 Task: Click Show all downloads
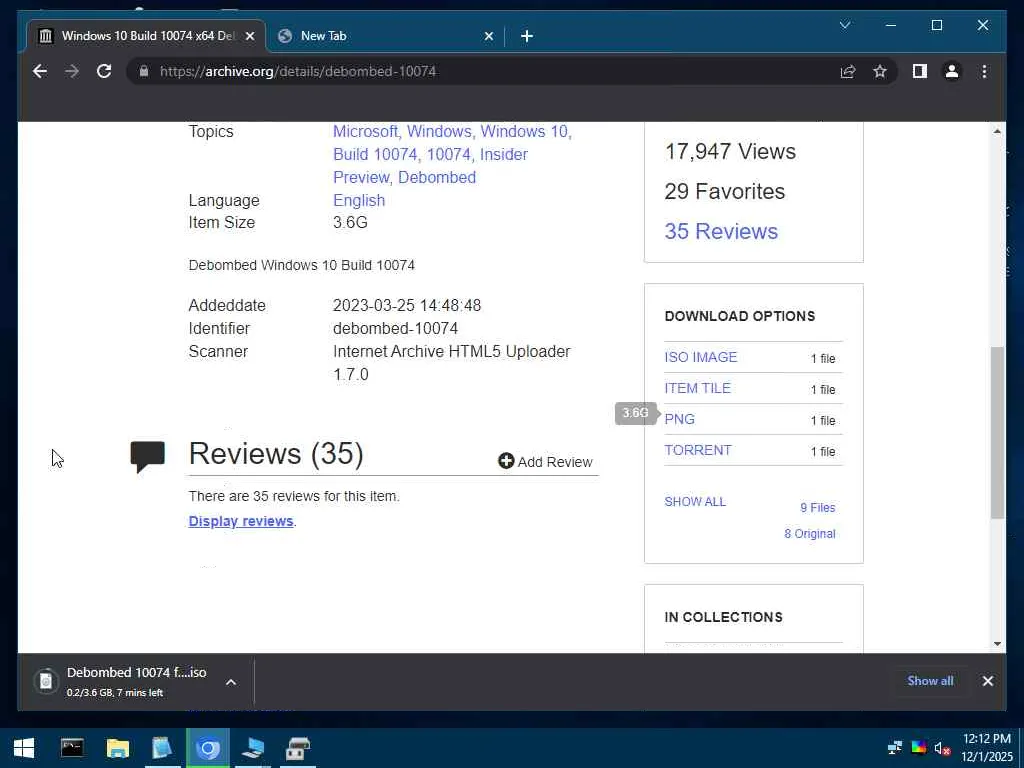coord(930,680)
